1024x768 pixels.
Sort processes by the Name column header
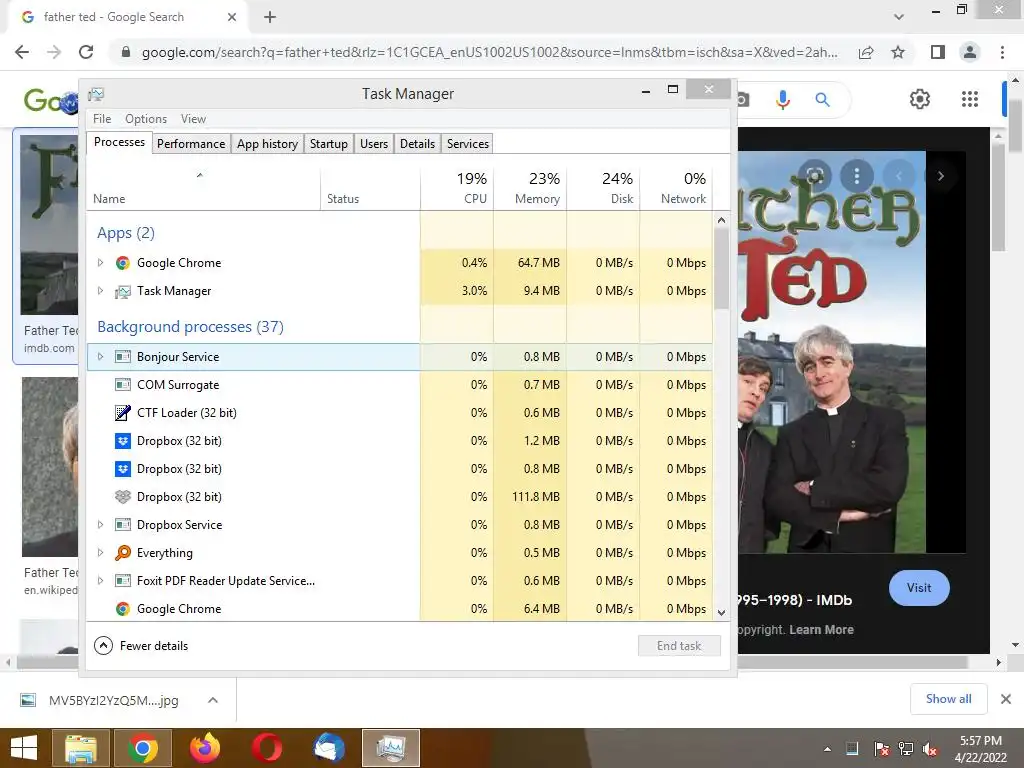tap(203, 188)
